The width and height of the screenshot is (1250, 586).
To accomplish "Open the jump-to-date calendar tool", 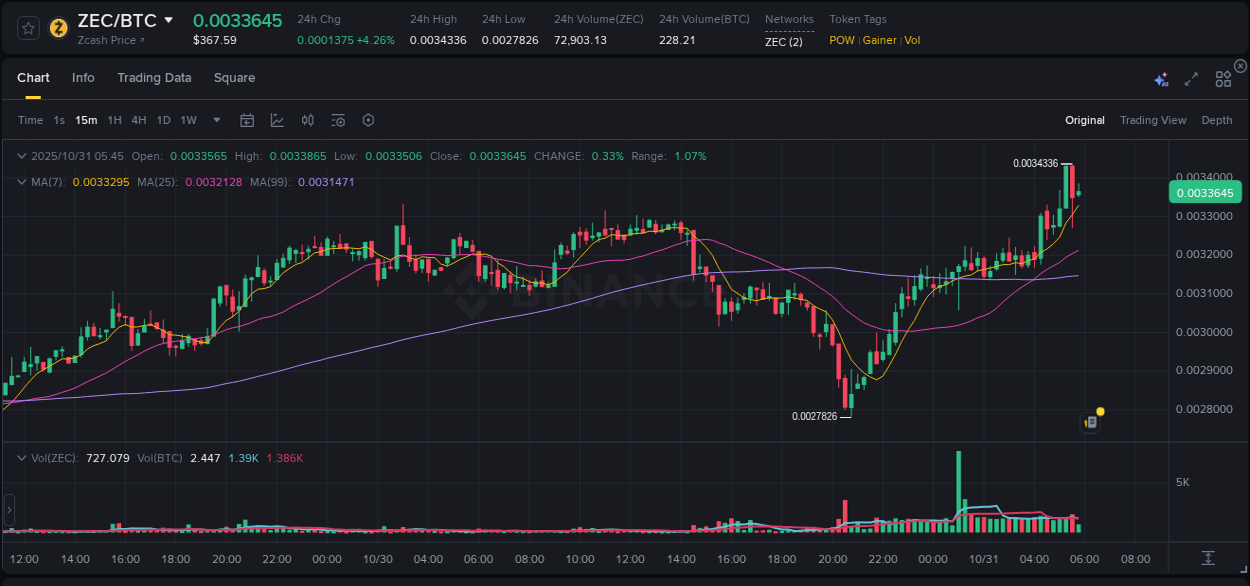I will [247, 120].
